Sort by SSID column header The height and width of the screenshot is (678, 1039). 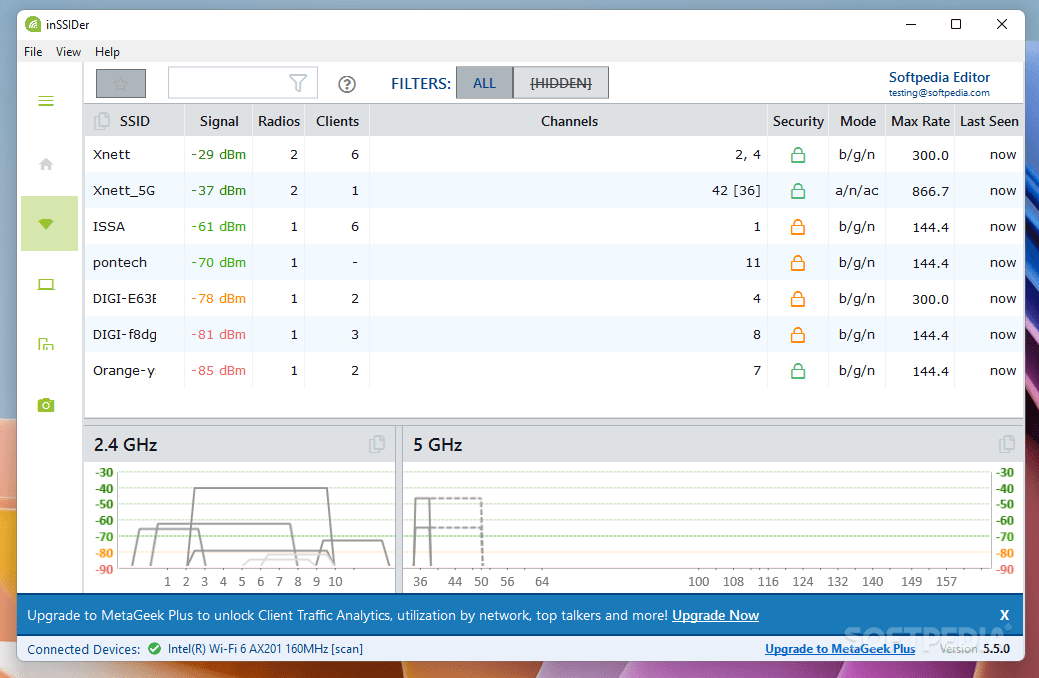(135, 121)
